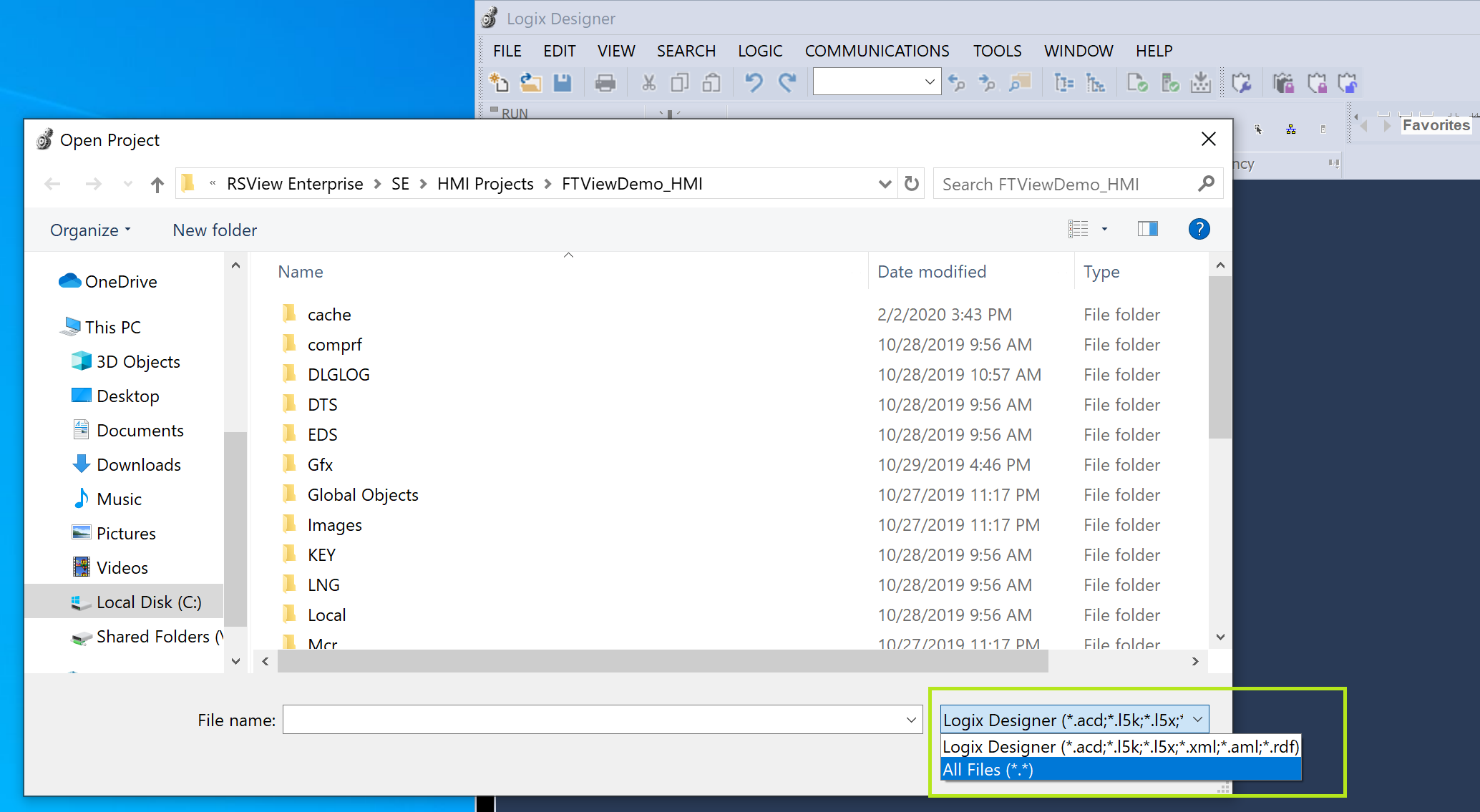Open the Organize dropdown menu

click(90, 230)
